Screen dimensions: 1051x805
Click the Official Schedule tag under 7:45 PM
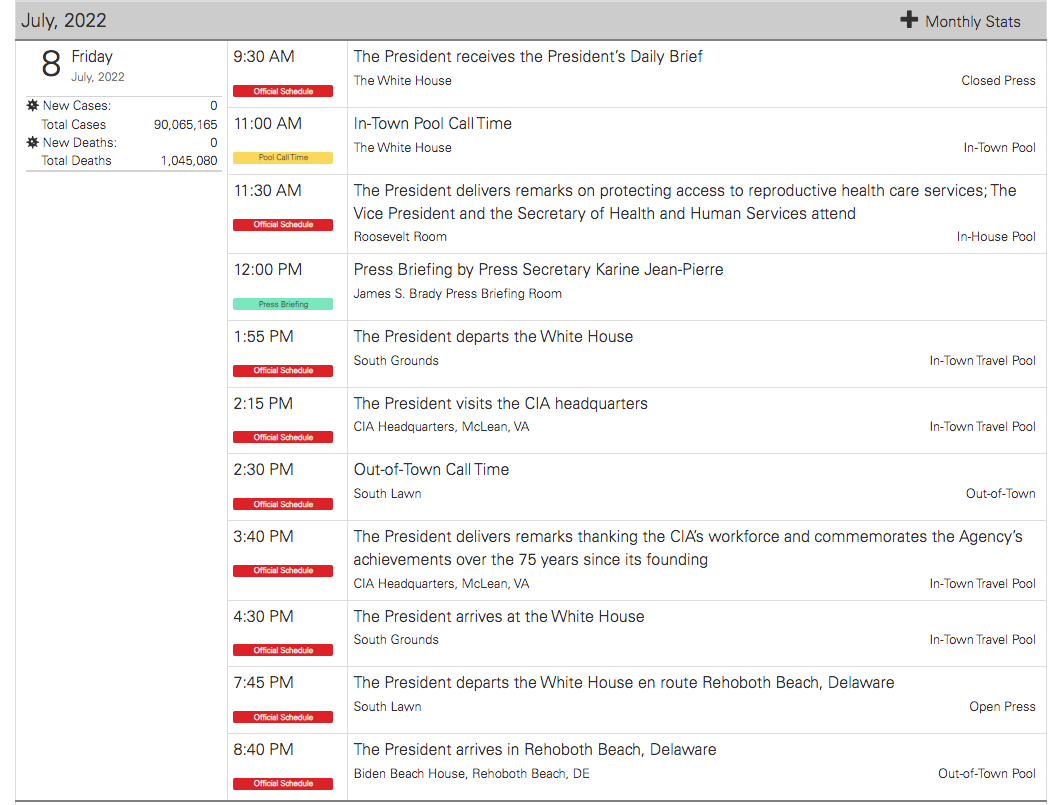point(283,717)
